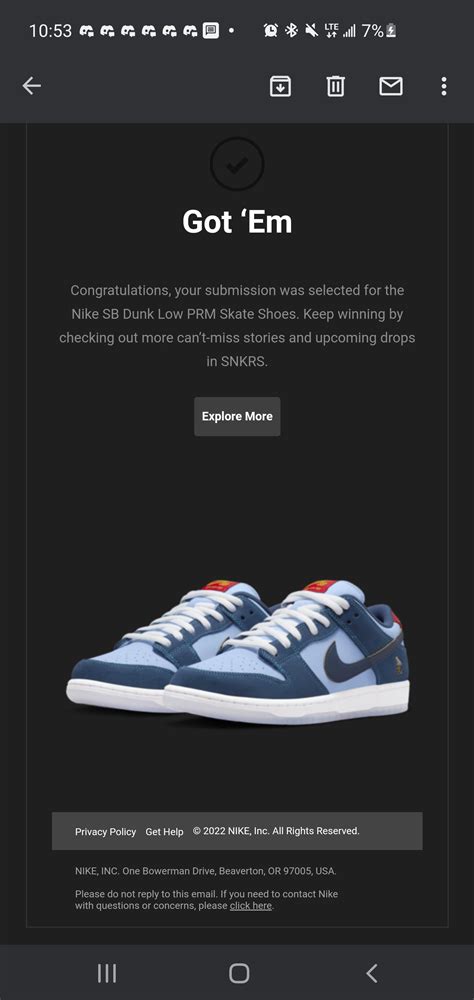Screen dimensions: 474x1000
Task: Go back using the arrow icon
Action: (31, 85)
